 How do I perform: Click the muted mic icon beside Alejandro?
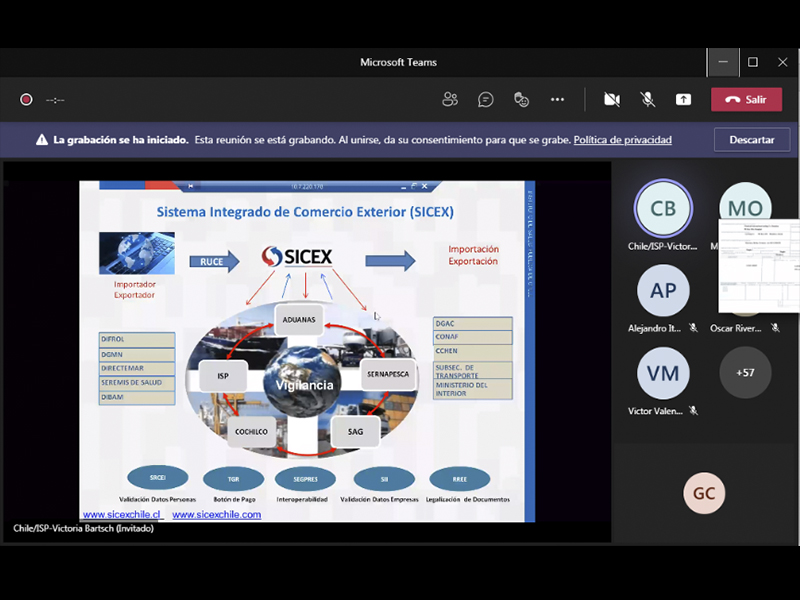click(x=693, y=328)
